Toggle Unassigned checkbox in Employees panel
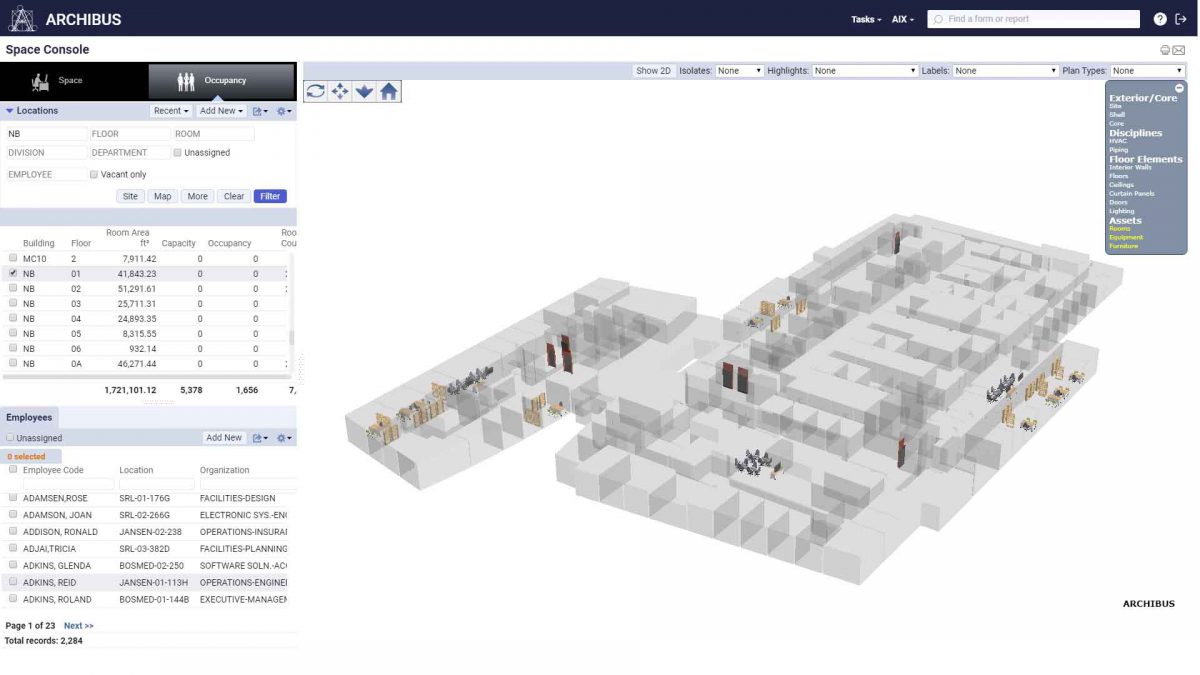This screenshot has height=675, width=1200. pyautogui.click(x=10, y=438)
